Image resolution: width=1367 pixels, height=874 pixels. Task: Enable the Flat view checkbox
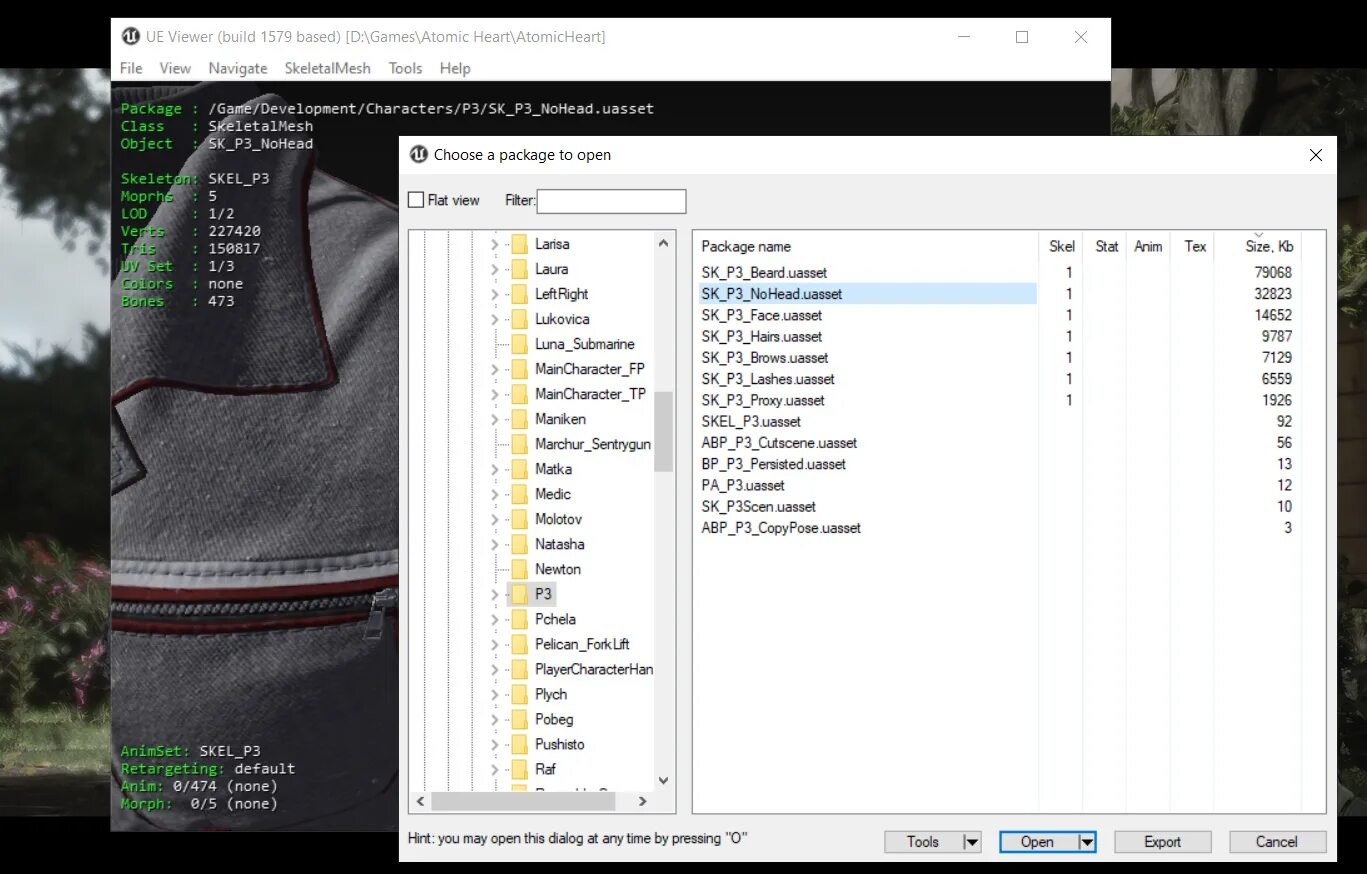pyautogui.click(x=416, y=200)
